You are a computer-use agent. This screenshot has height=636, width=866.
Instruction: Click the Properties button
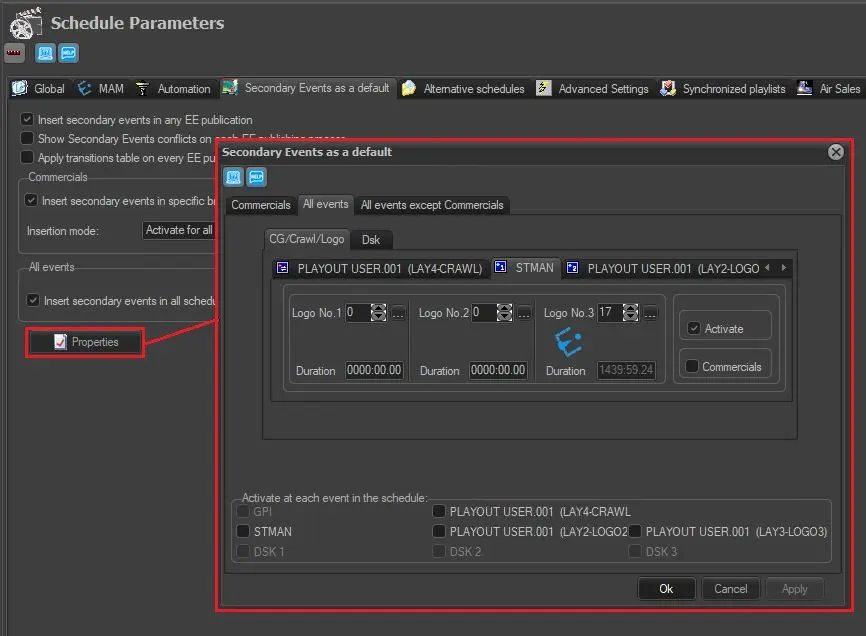(x=85, y=342)
